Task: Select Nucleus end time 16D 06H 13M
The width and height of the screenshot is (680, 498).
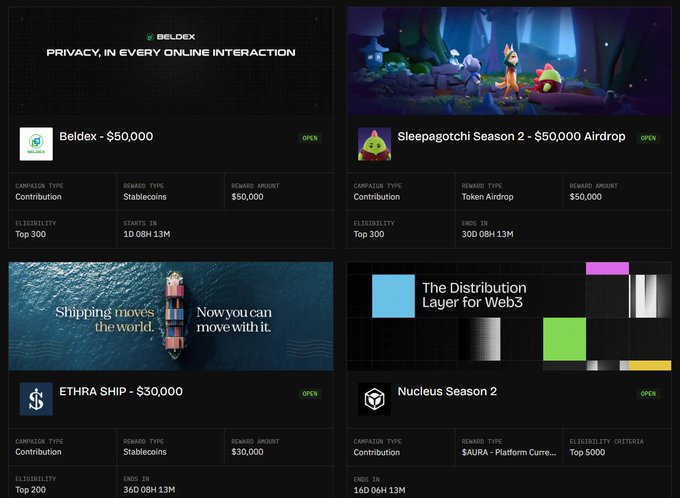Action: coord(379,490)
